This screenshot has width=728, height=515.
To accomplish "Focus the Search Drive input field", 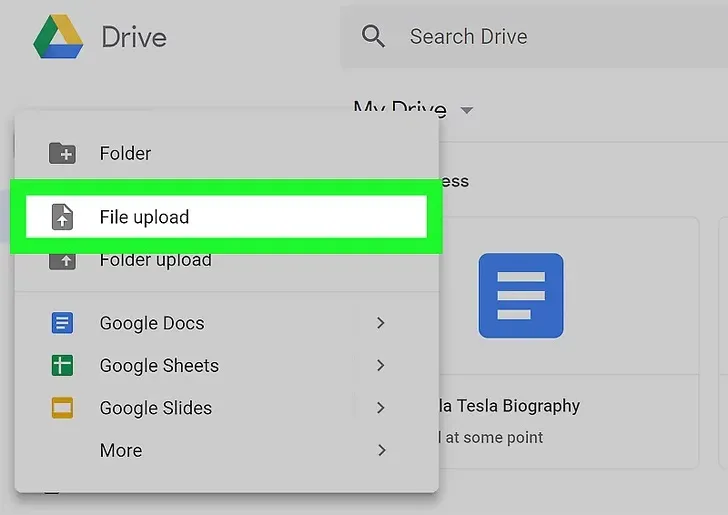I will point(534,37).
